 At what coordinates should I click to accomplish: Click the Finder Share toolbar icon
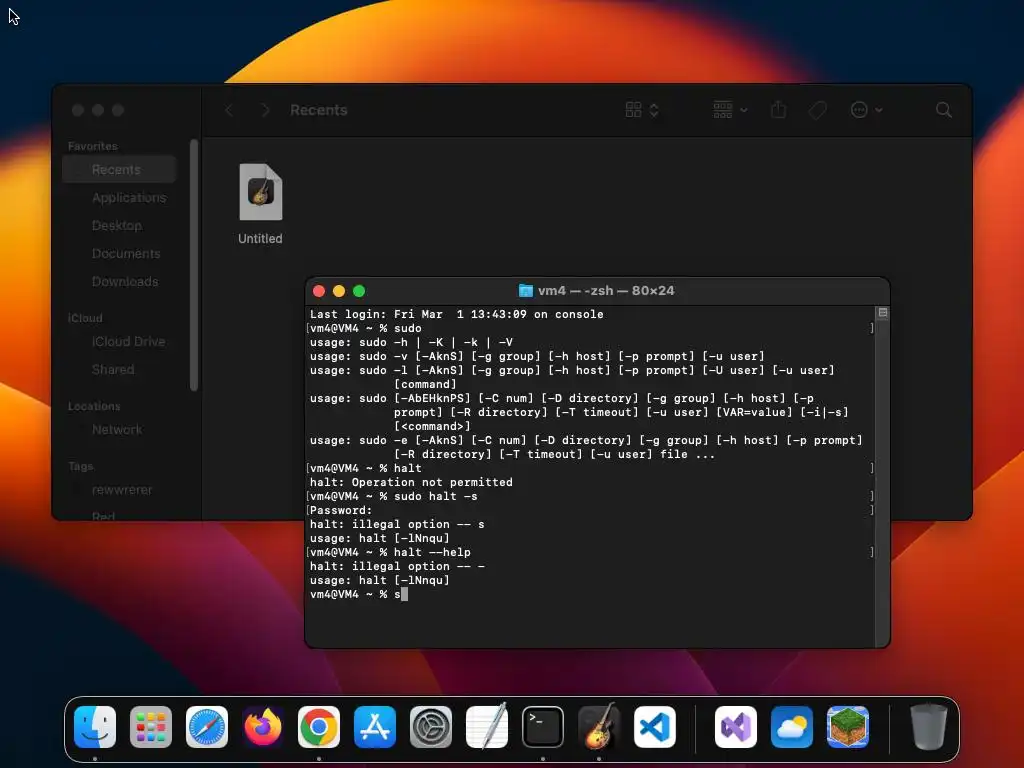point(778,110)
